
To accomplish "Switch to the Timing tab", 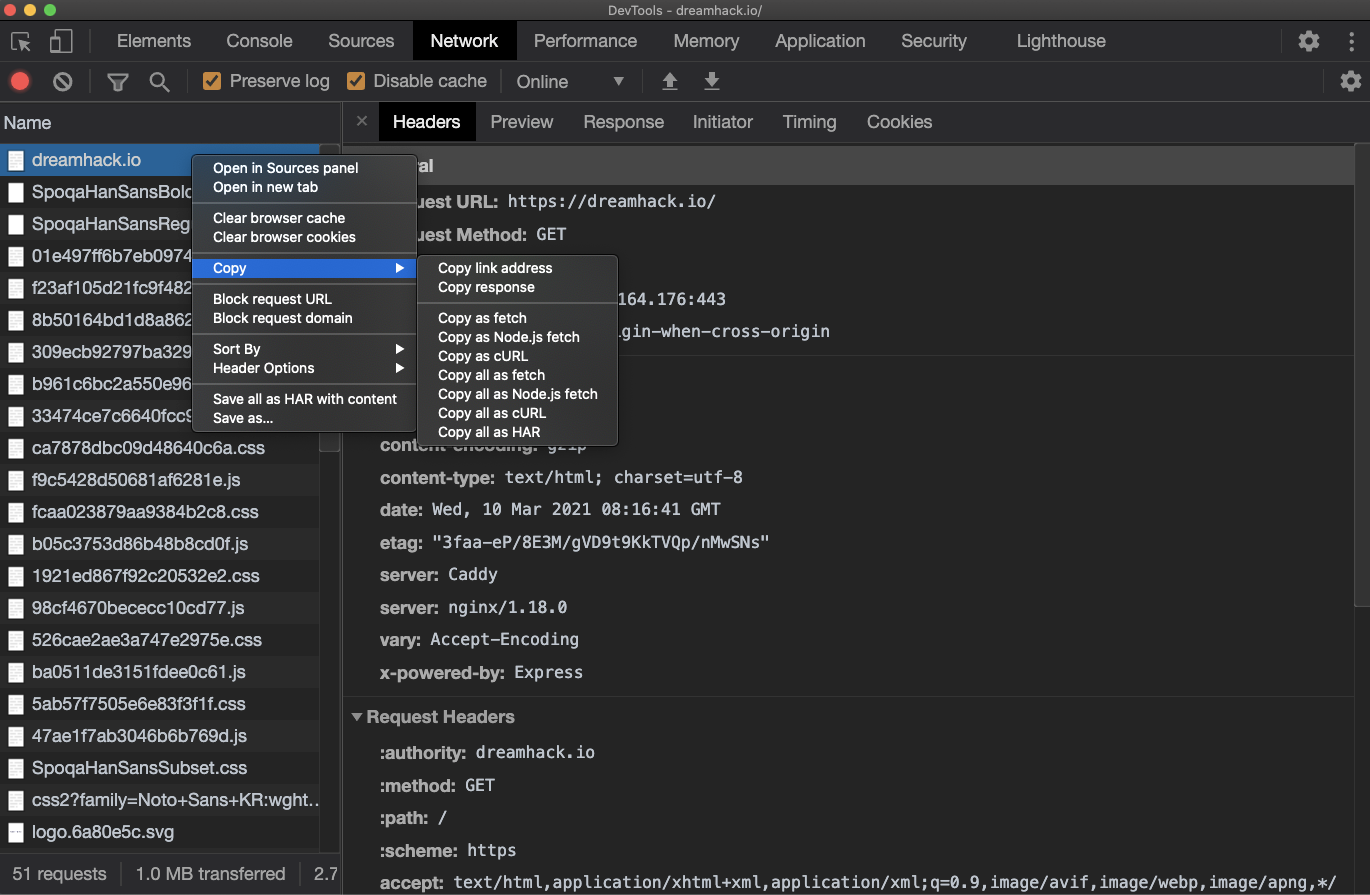I will click(809, 122).
